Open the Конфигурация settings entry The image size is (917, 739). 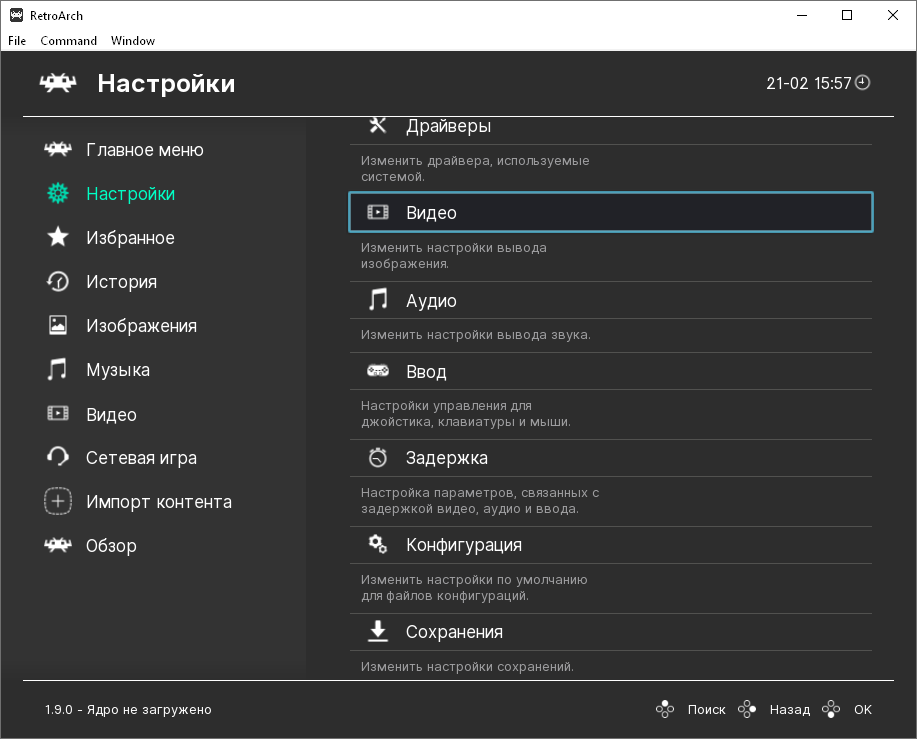click(611, 545)
